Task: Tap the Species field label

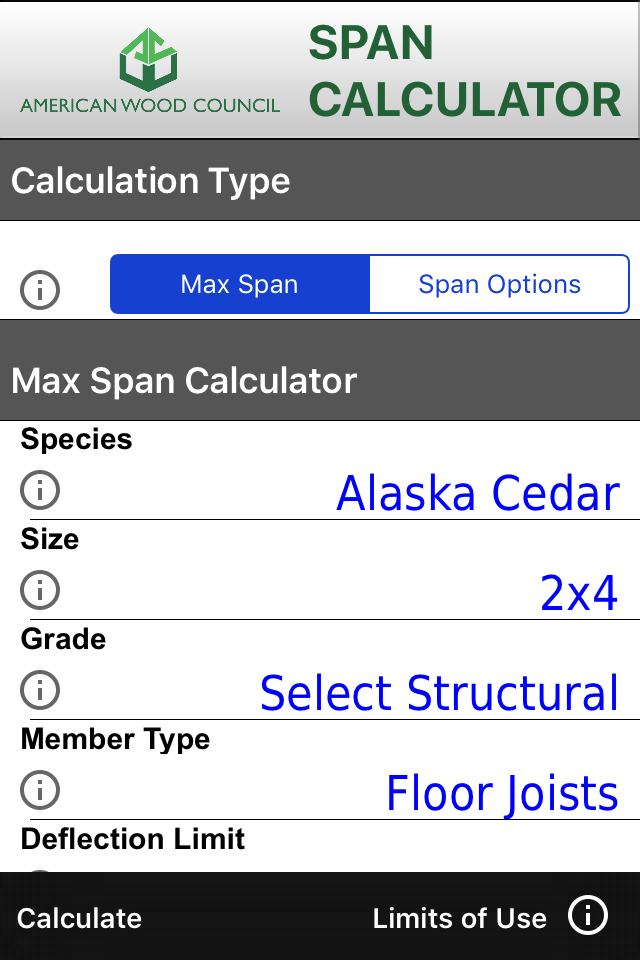Action: pos(76,439)
